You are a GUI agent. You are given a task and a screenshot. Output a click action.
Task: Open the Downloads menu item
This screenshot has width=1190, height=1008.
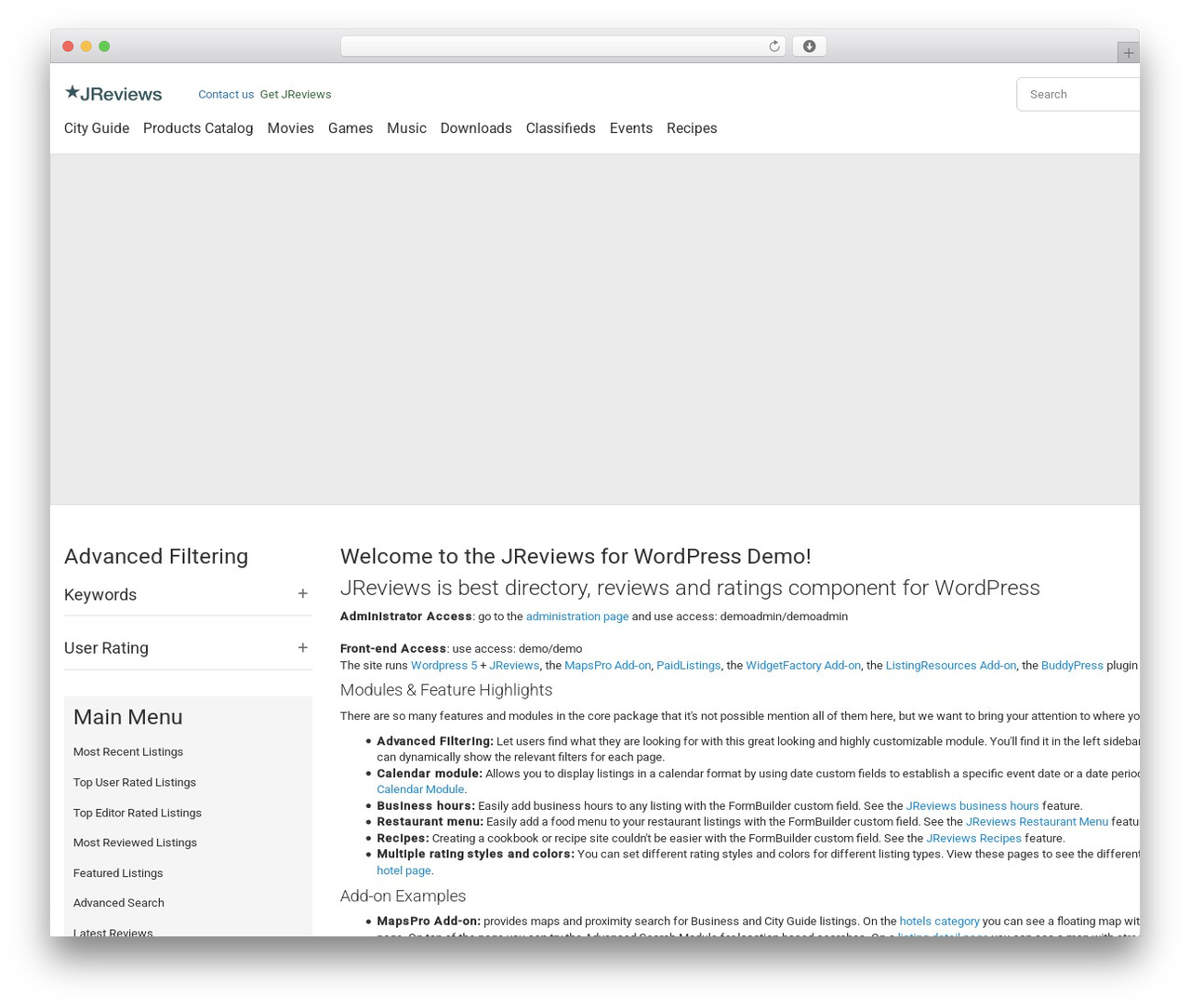point(476,128)
